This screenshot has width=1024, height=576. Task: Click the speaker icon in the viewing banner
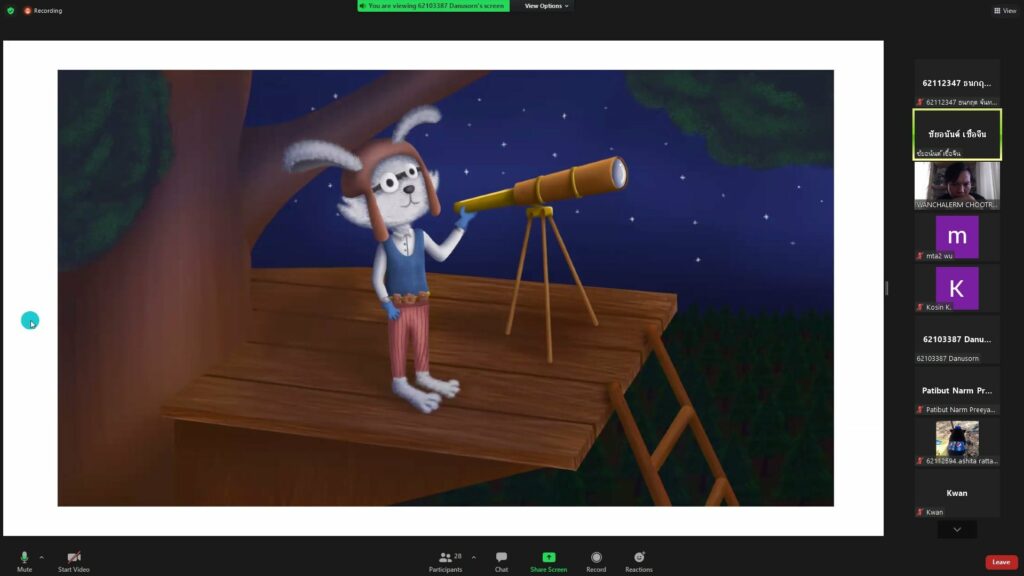pyautogui.click(x=364, y=6)
